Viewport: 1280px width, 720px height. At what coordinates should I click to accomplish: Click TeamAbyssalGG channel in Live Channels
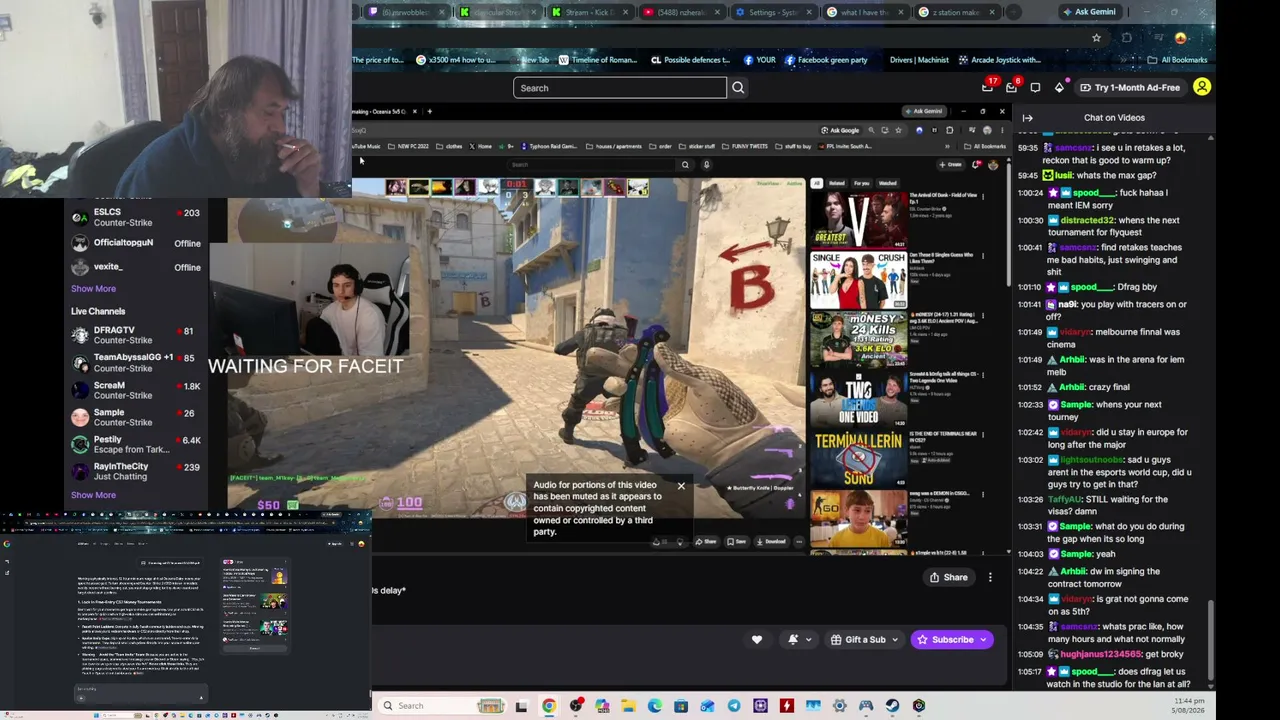[135, 363]
